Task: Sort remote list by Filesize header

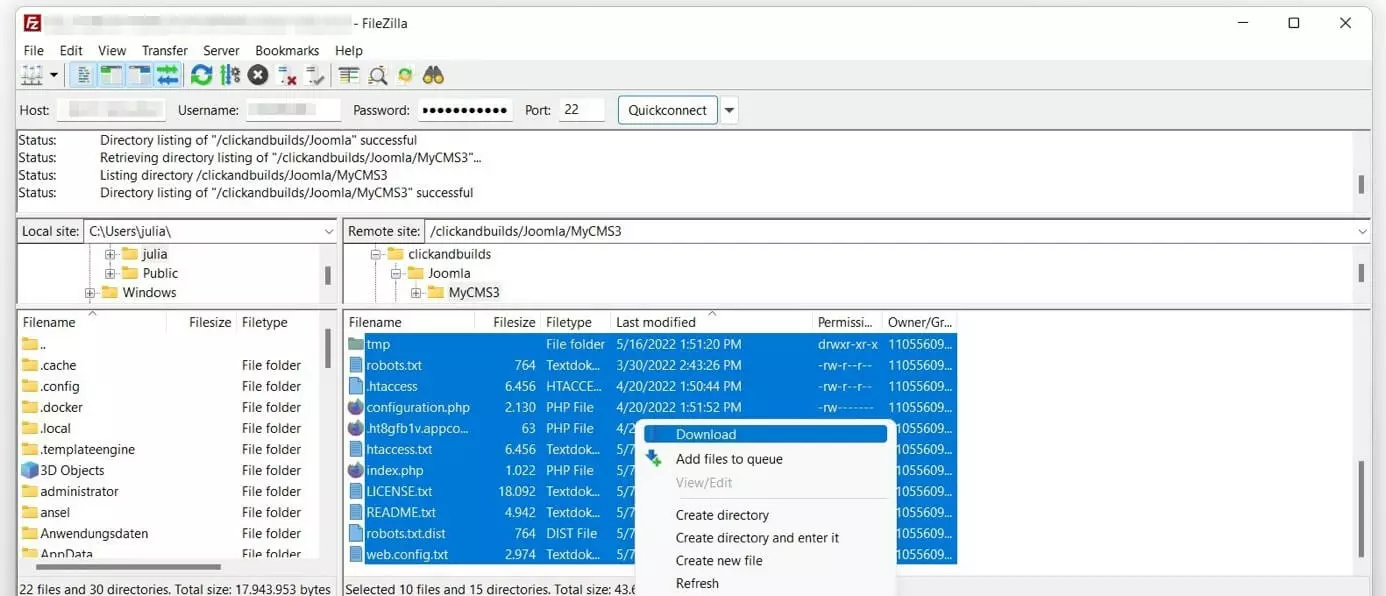Action: [x=508, y=322]
